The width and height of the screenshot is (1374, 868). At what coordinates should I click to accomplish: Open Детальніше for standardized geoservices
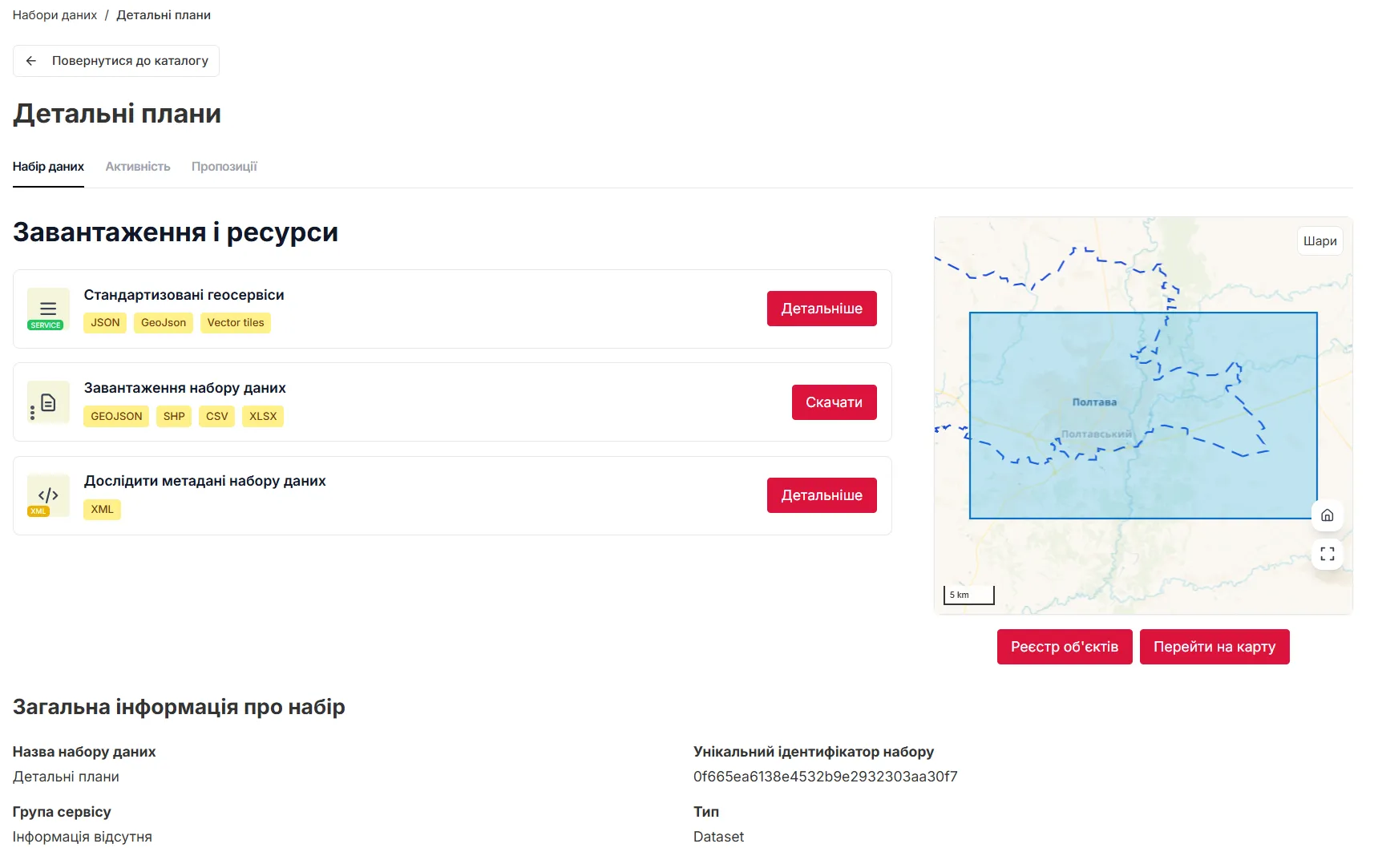tap(821, 309)
